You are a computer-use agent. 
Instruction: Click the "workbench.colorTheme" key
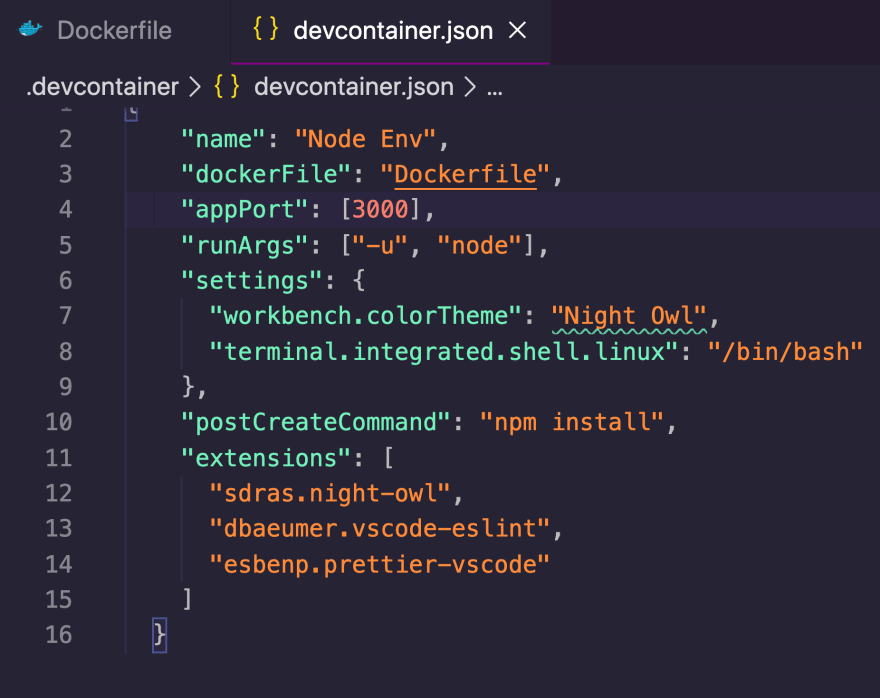click(365, 316)
